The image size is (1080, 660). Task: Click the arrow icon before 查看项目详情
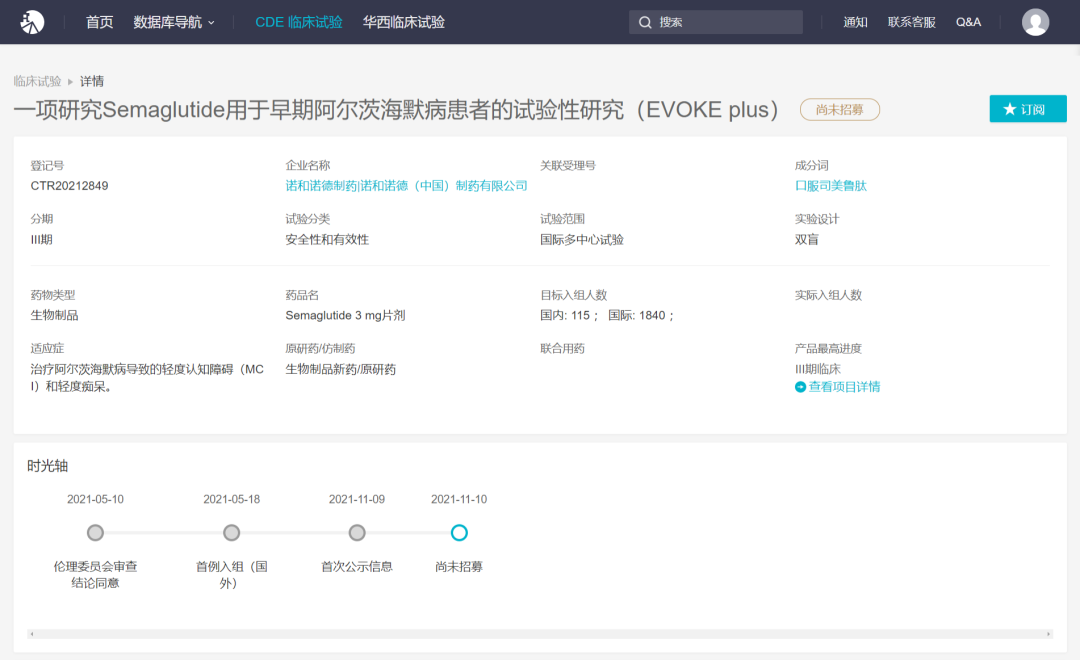tap(800, 387)
